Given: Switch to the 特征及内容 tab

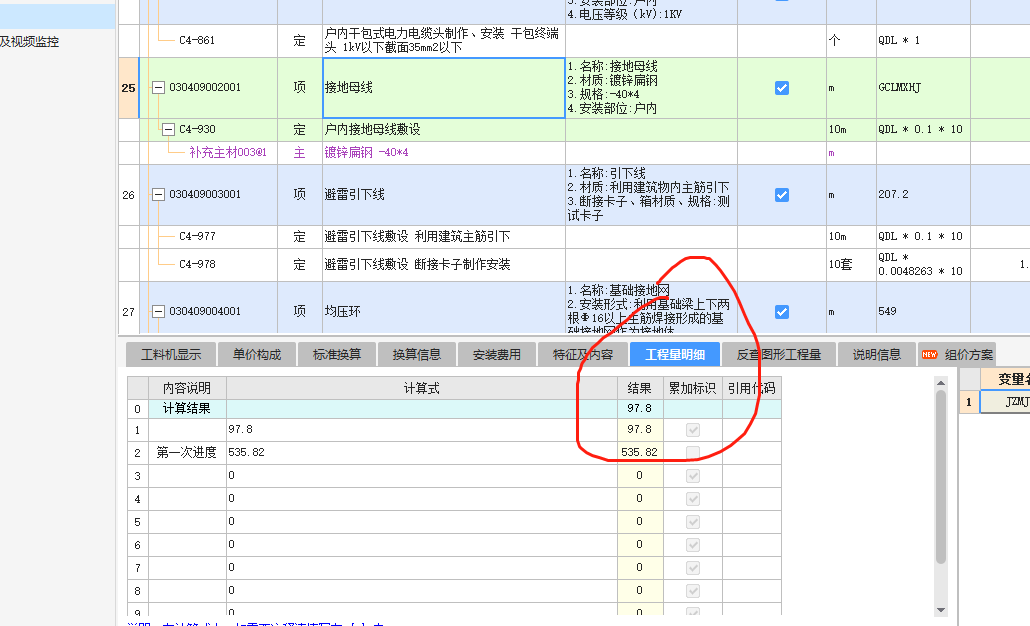Looking at the screenshot, I should point(583,355).
